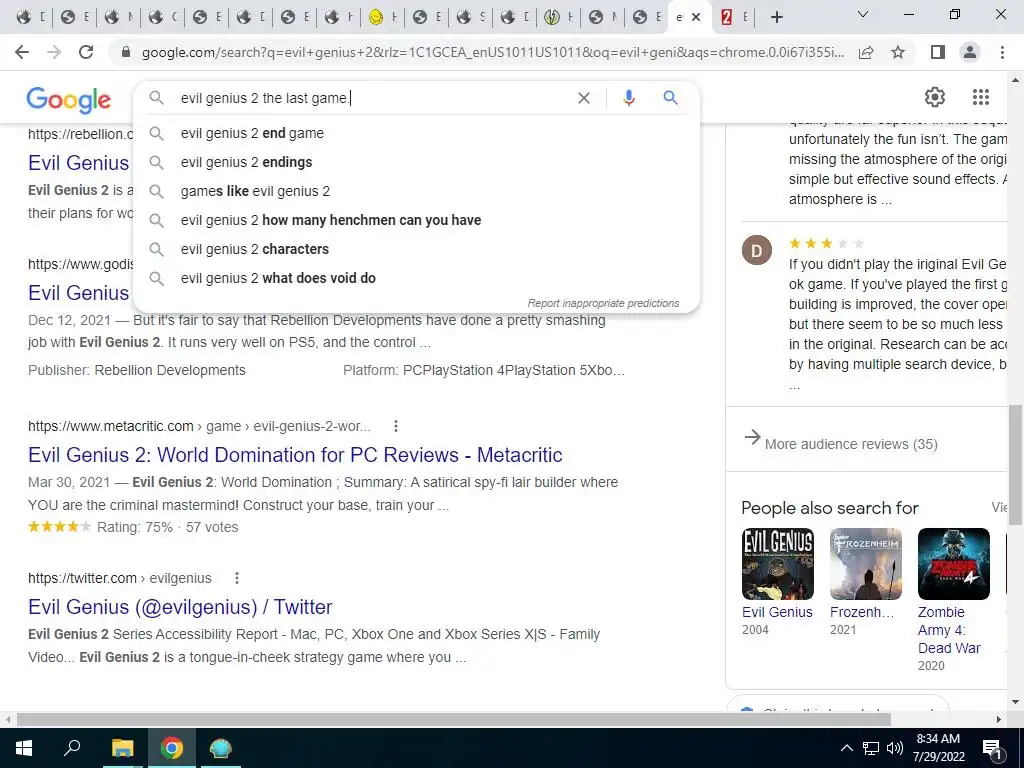This screenshot has width=1024, height=768.
Task: Close the active Google search tab
Action: tap(696, 18)
